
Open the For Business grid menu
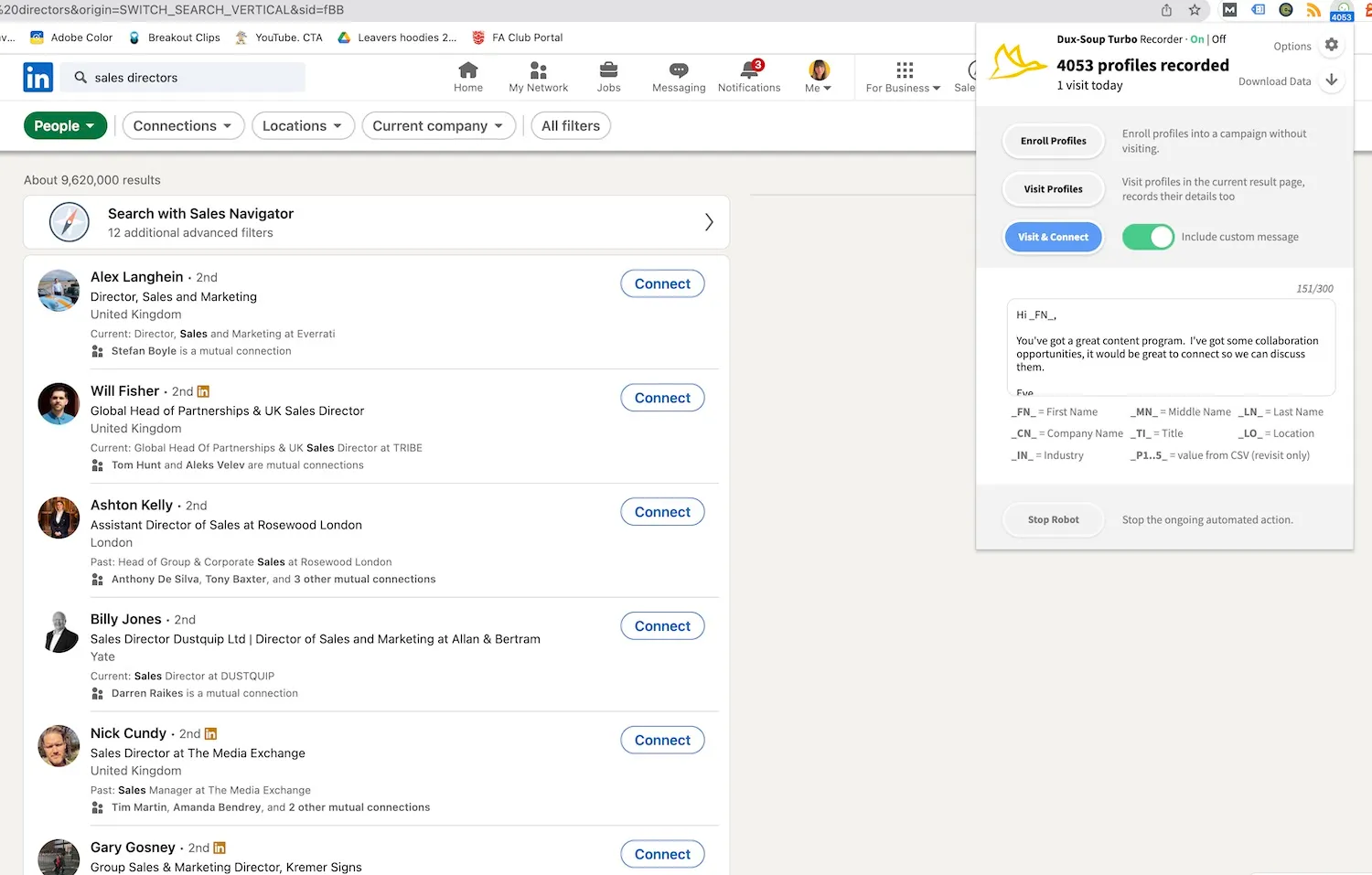[904, 77]
